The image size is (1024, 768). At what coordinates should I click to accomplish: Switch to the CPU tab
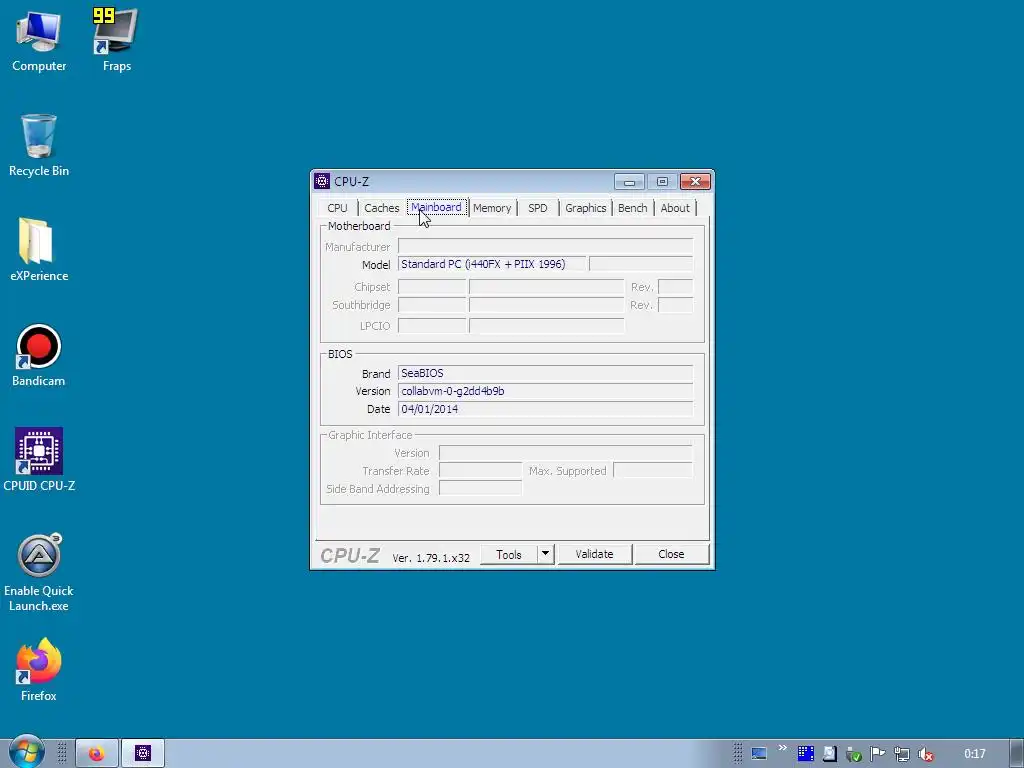pos(337,208)
